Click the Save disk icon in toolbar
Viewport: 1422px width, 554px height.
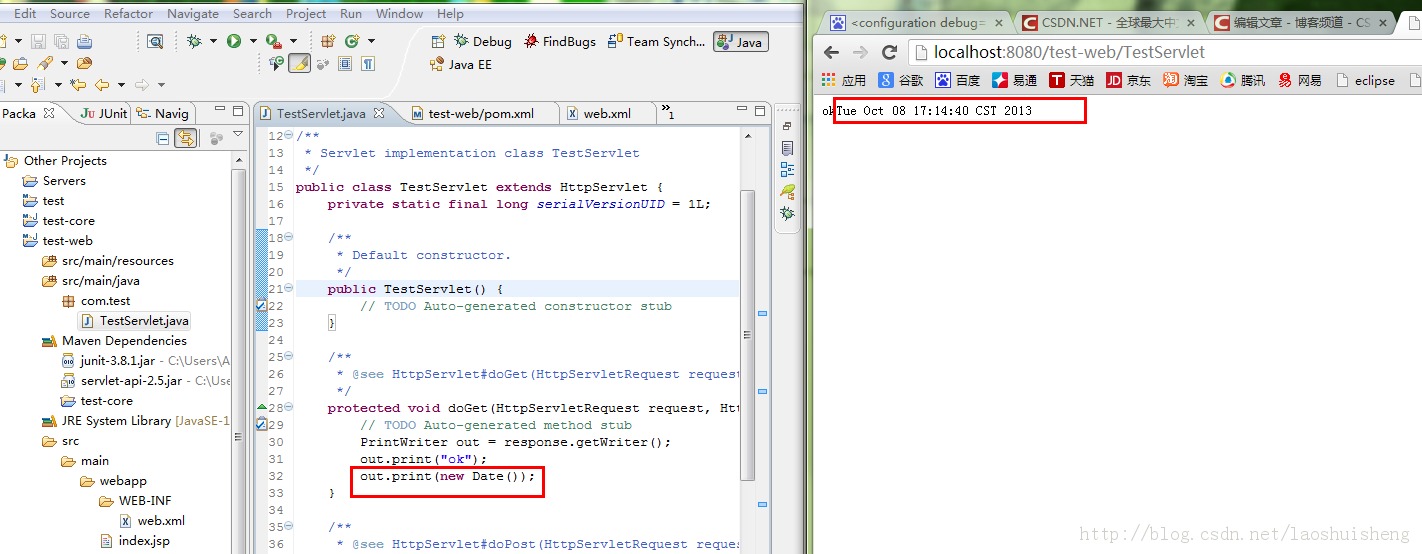(38, 41)
